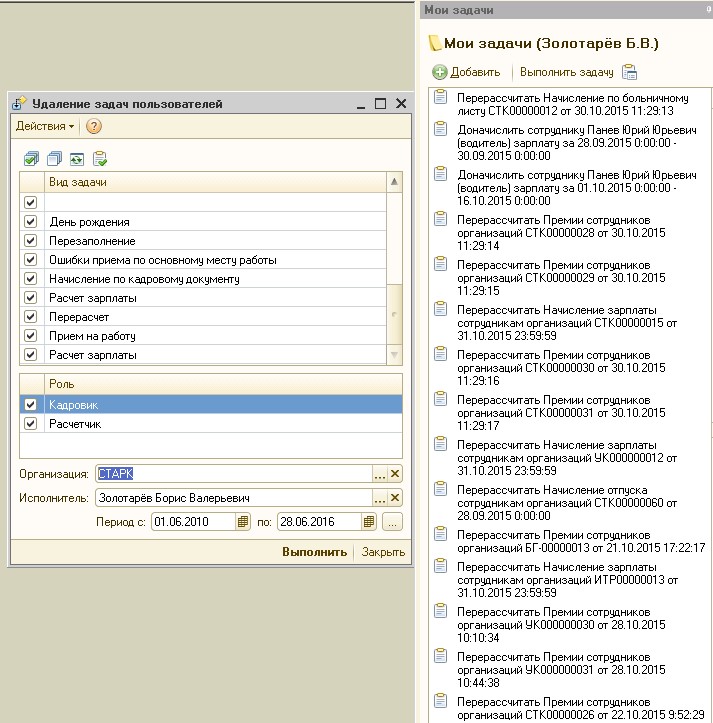Clear the Организация field with its X
This screenshot has height=723, width=713.
click(x=395, y=474)
